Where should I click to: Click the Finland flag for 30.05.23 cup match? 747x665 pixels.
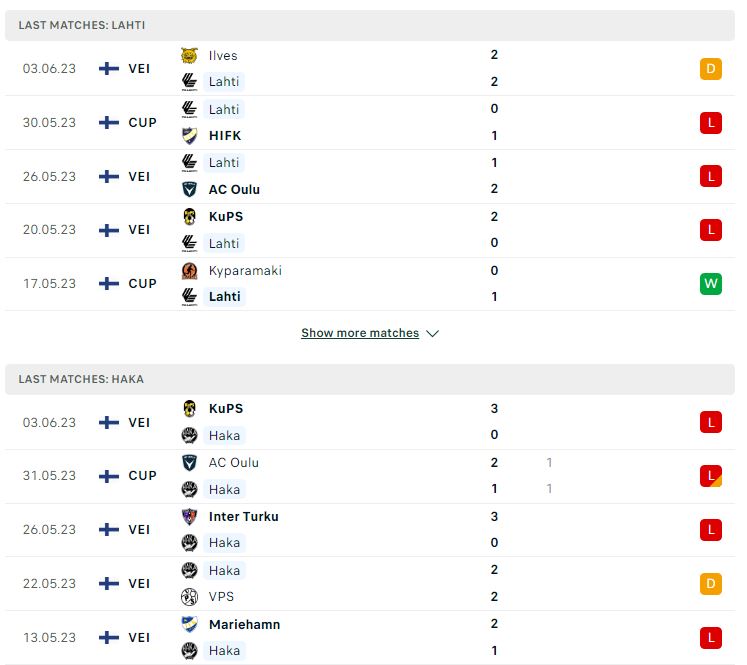coord(109,122)
